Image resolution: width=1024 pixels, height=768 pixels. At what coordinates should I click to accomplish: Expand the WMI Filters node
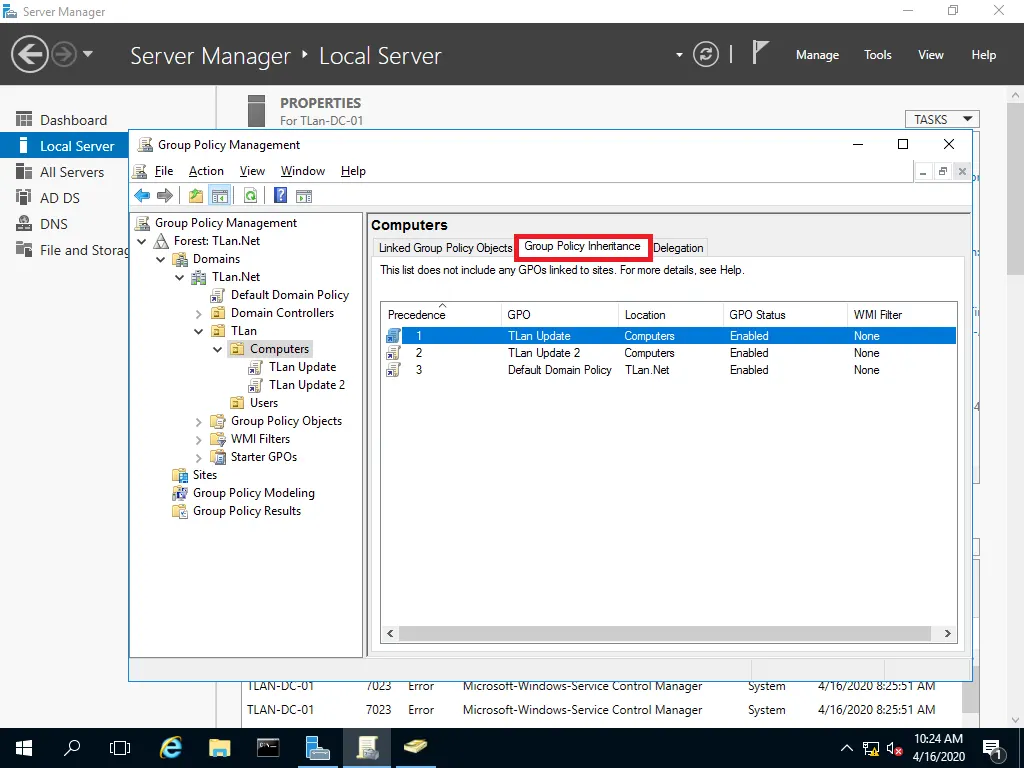(199, 440)
